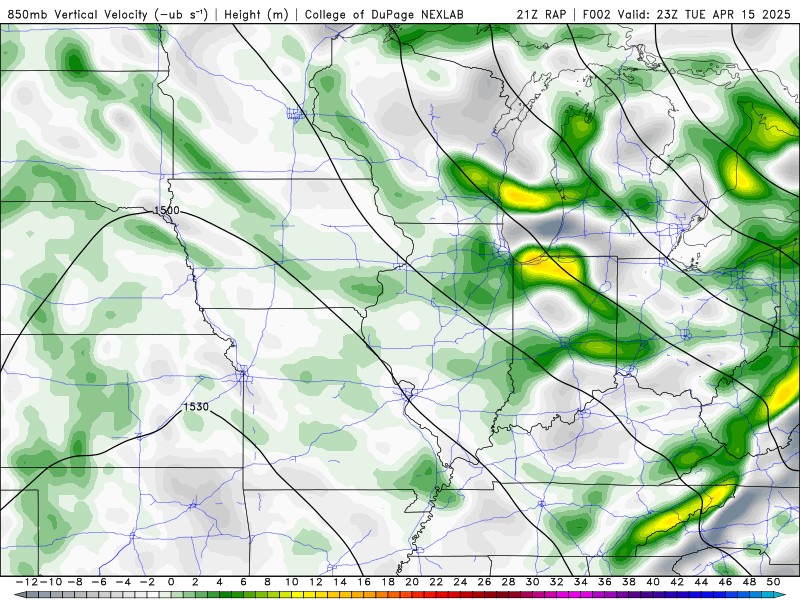
Task: Click the 22 value on the color scale
Action: pos(436,582)
